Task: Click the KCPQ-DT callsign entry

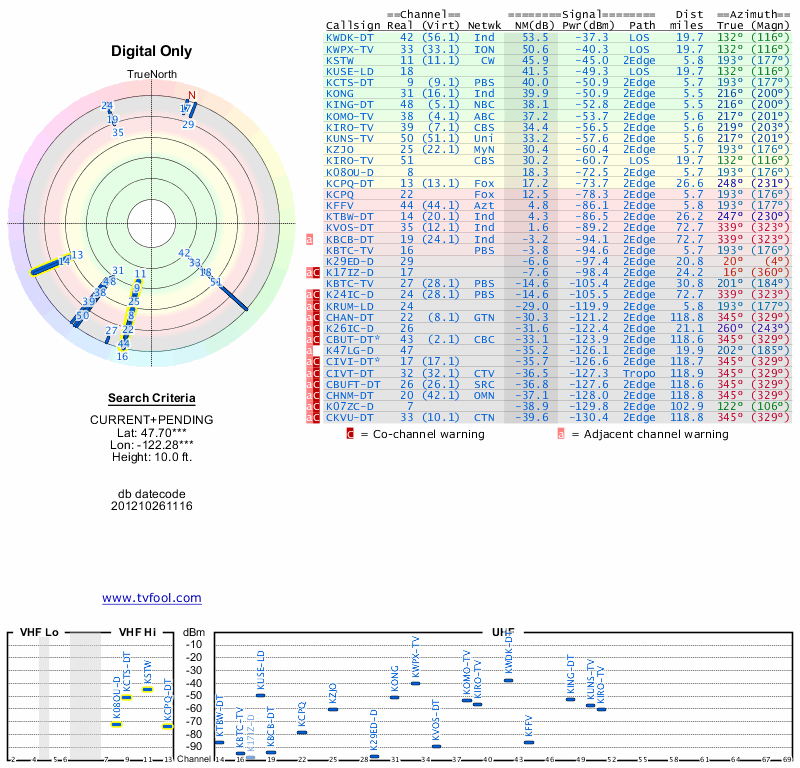Action: [351, 184]
